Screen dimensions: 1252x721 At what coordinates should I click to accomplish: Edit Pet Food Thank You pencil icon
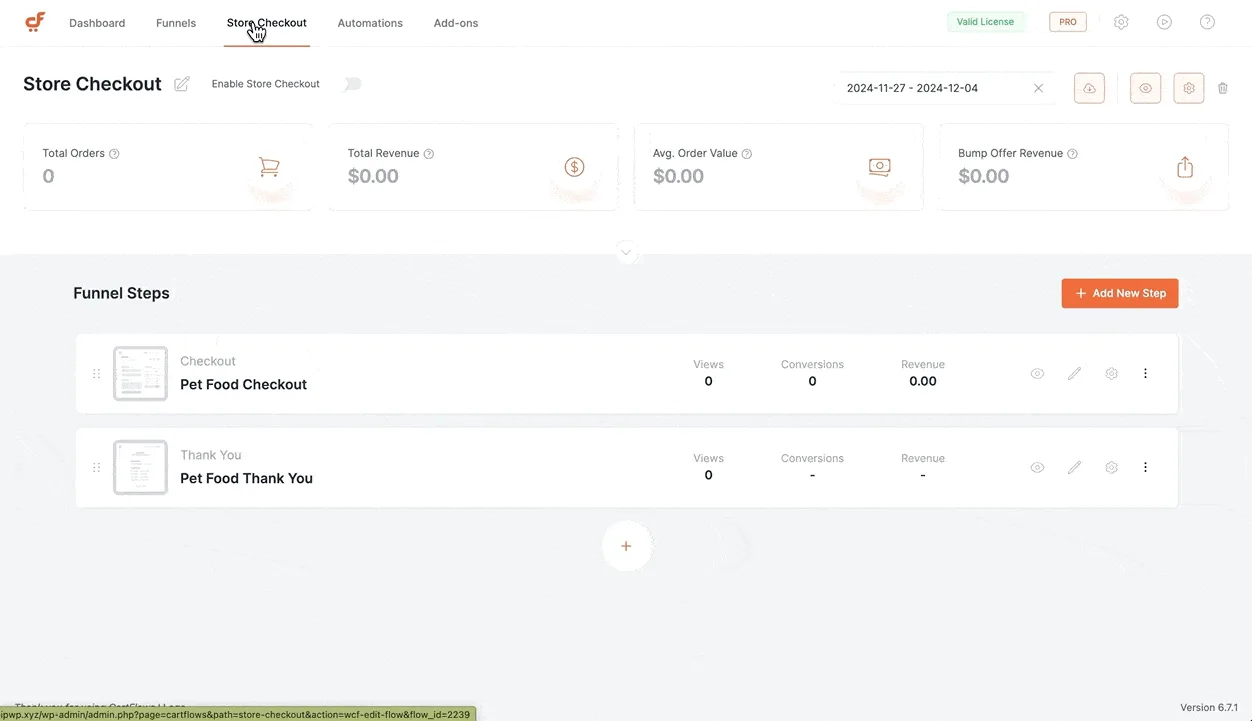(x=1074, y=468)
